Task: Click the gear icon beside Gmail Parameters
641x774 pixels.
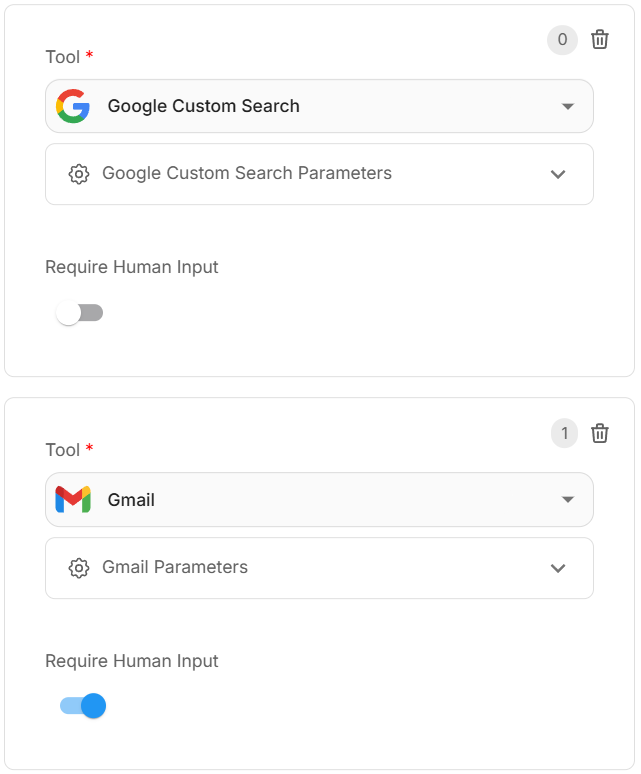Action: (x=79, y=568)
